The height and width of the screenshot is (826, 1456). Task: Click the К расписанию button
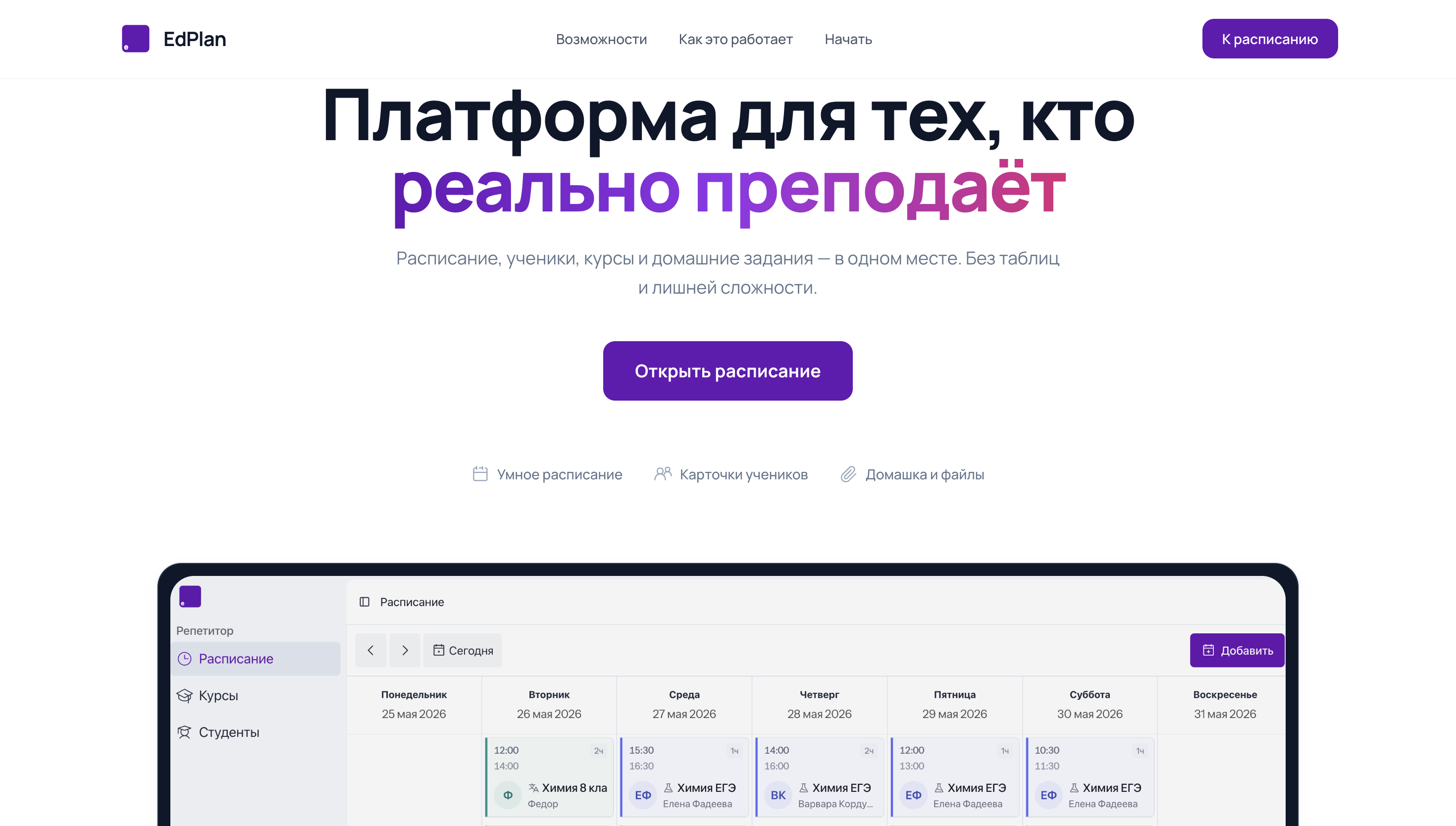(1269, 39)
